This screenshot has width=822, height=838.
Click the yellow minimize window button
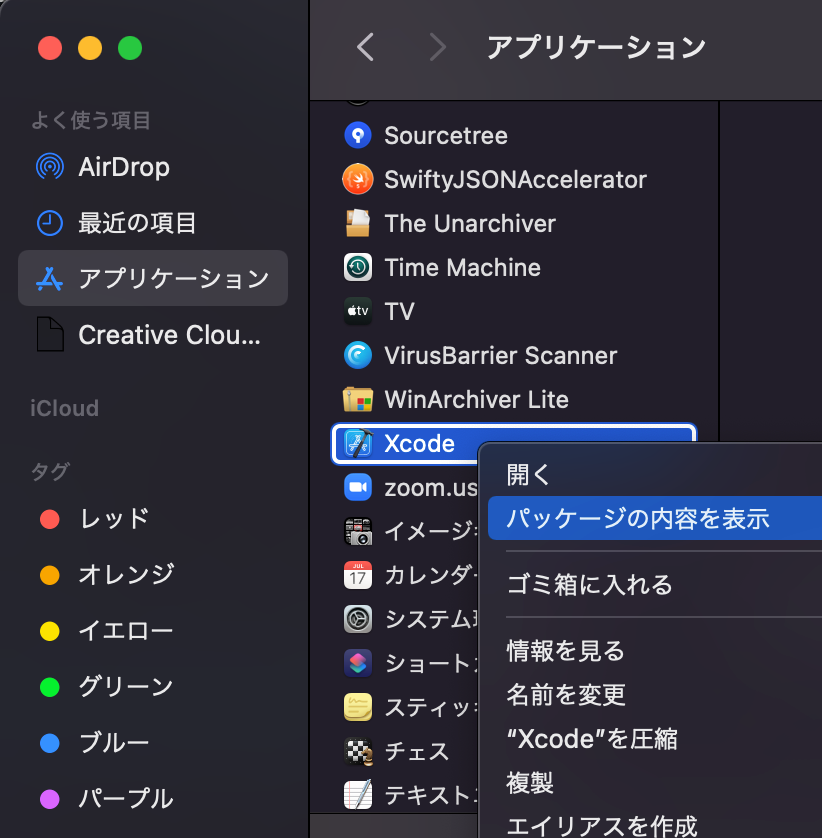click(x=90, y=48)
